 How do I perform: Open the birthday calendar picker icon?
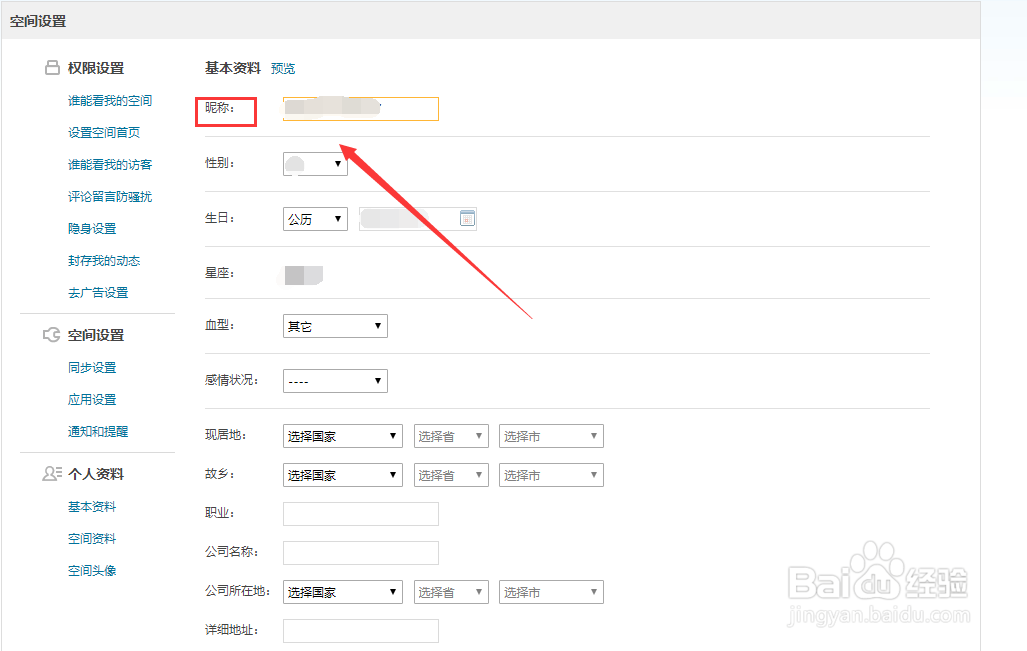467,218
